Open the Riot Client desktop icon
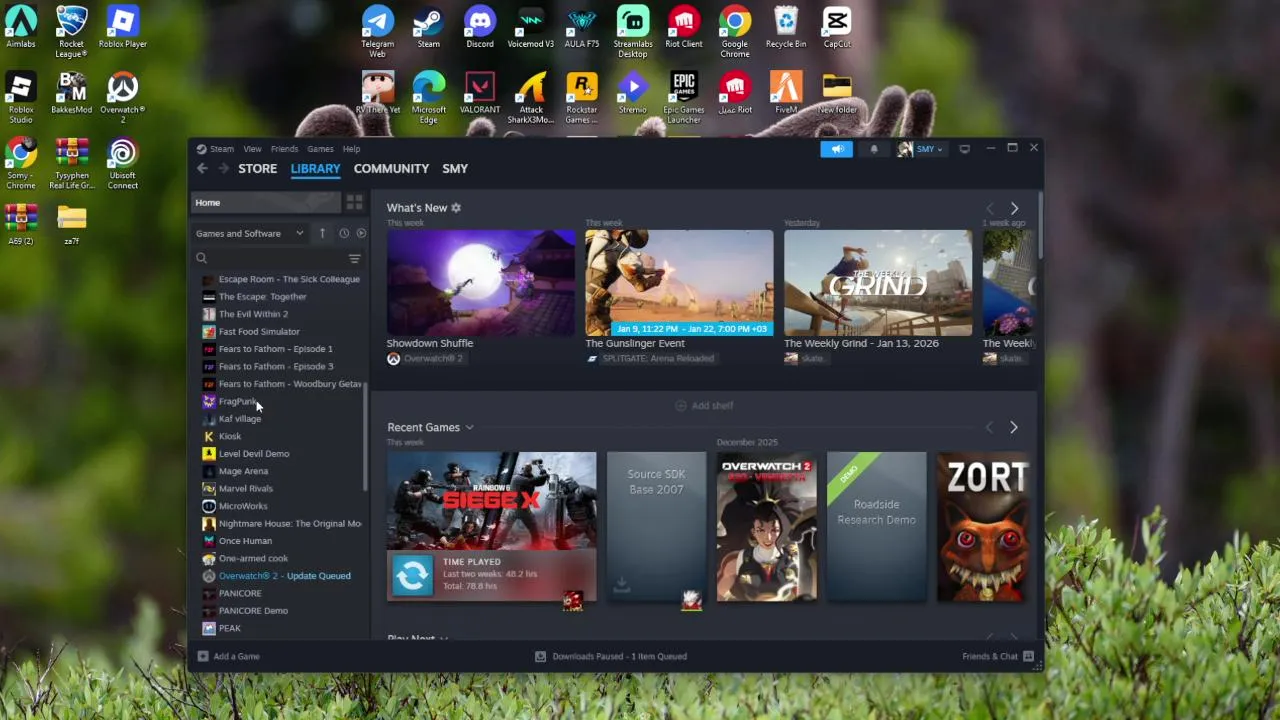Viewport: 1280px width, 720px height. [x=684, y=20]
